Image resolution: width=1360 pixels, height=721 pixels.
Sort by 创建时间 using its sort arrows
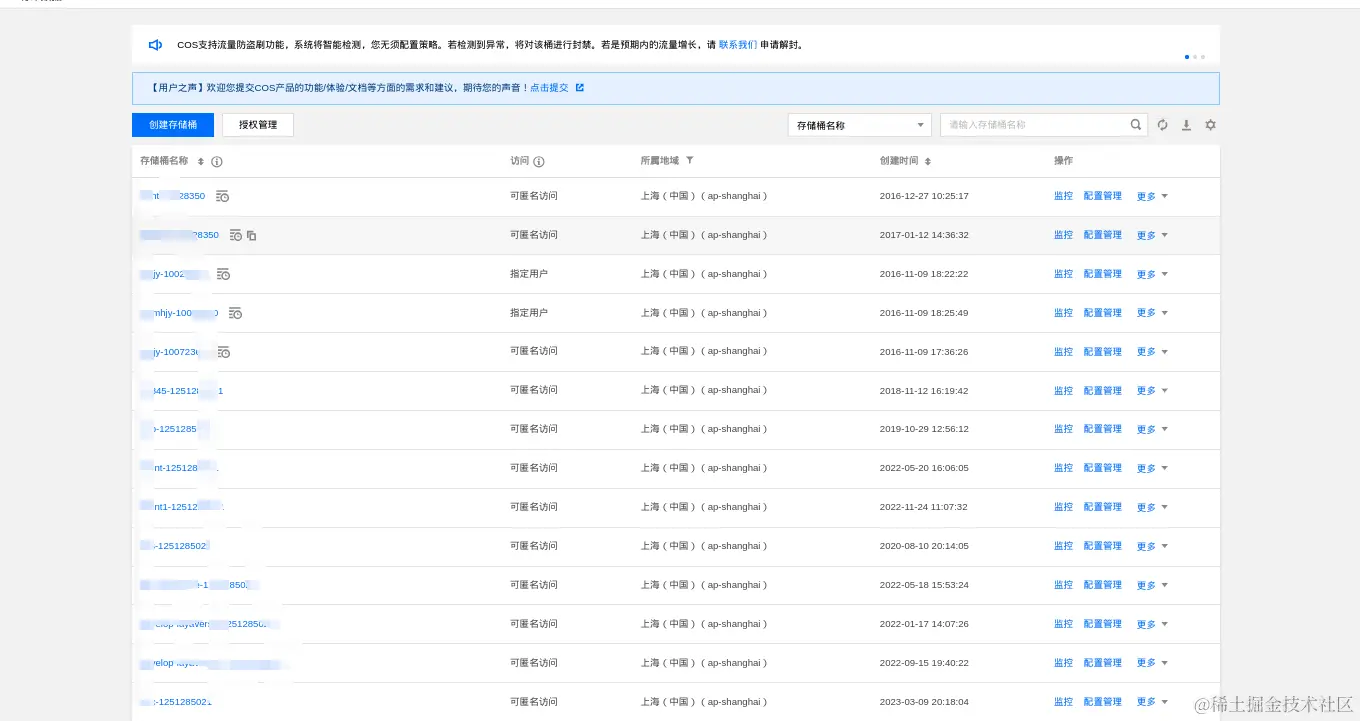[x=928, y=161]
